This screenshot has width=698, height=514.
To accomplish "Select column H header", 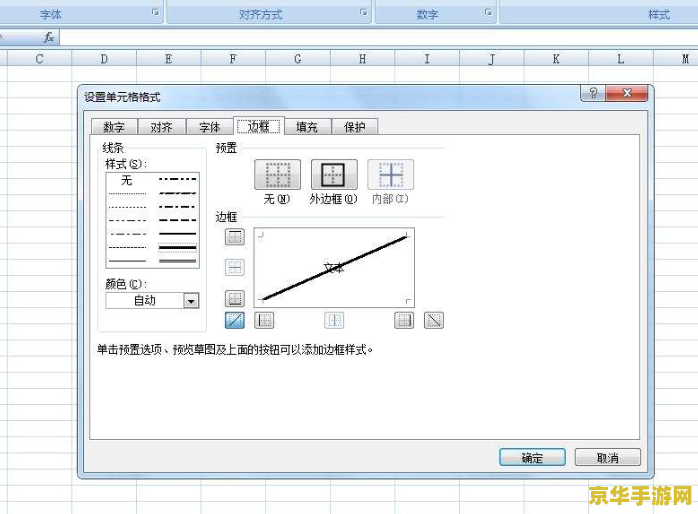I will (x=362, y=58).
